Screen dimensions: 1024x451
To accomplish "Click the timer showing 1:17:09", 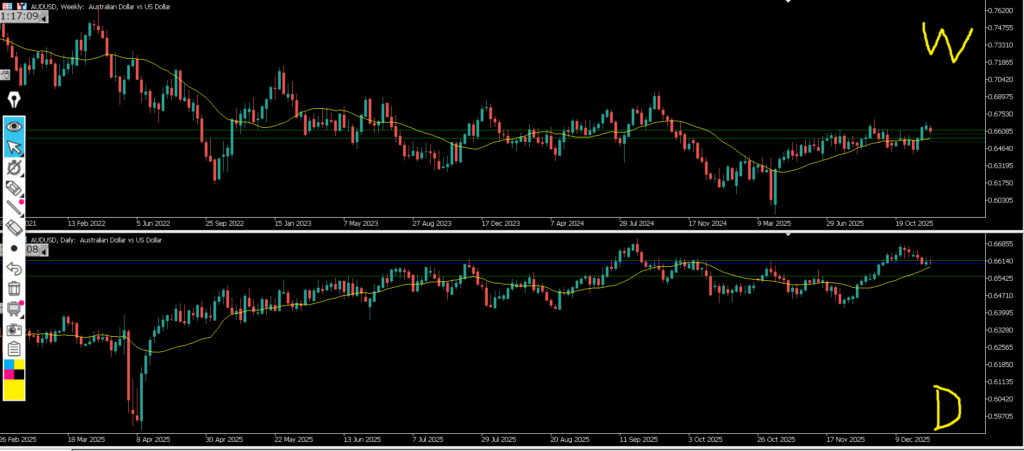I will point(20,17).
